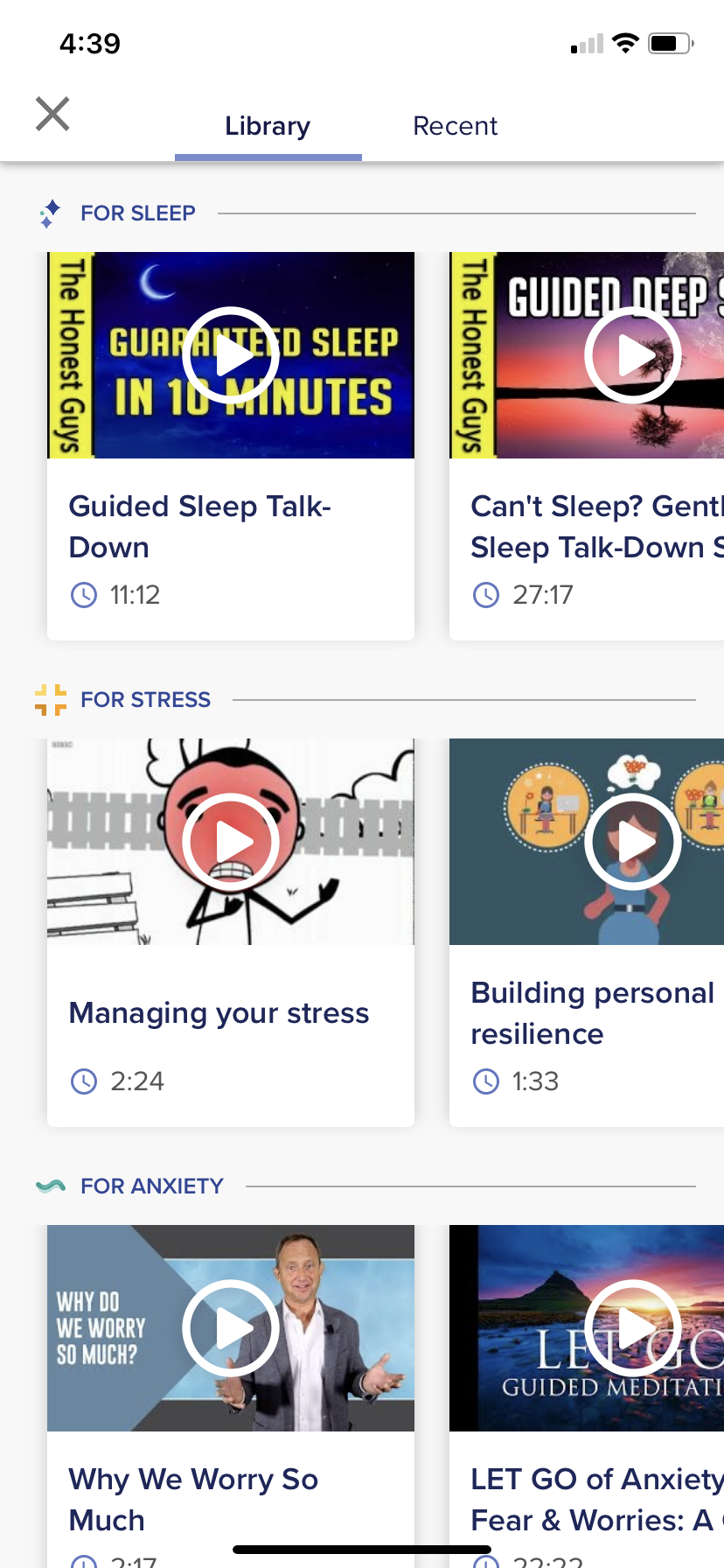724x1568 pixels.
Task: Play the LET GO of Anxiety meditation
Action: (x=633, y=1328)
